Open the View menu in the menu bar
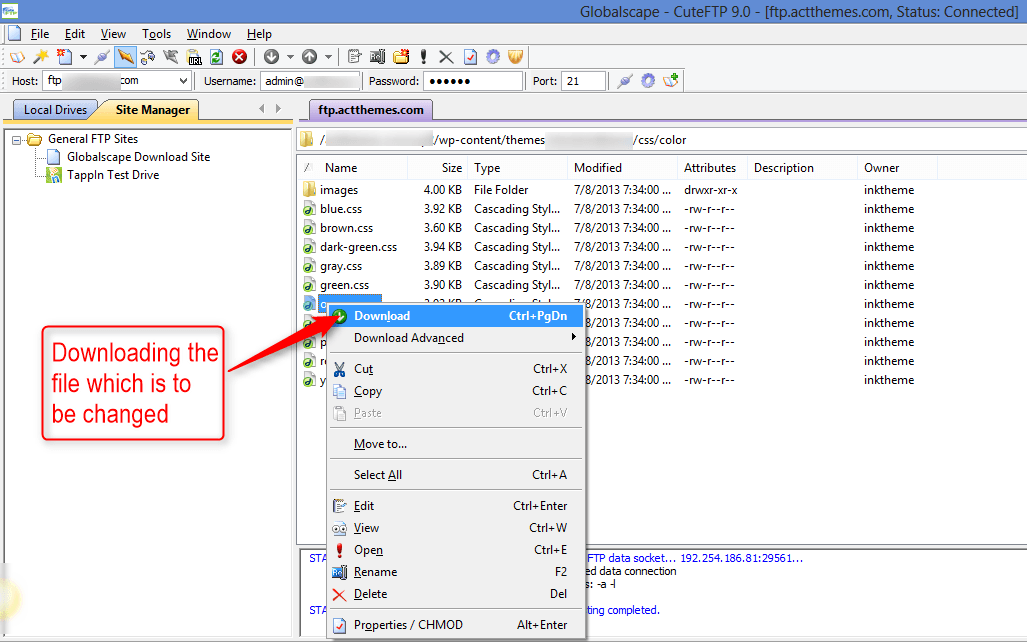Viewport: 1027px width, 642px height. pyautogui.click(x=113, y=34)
